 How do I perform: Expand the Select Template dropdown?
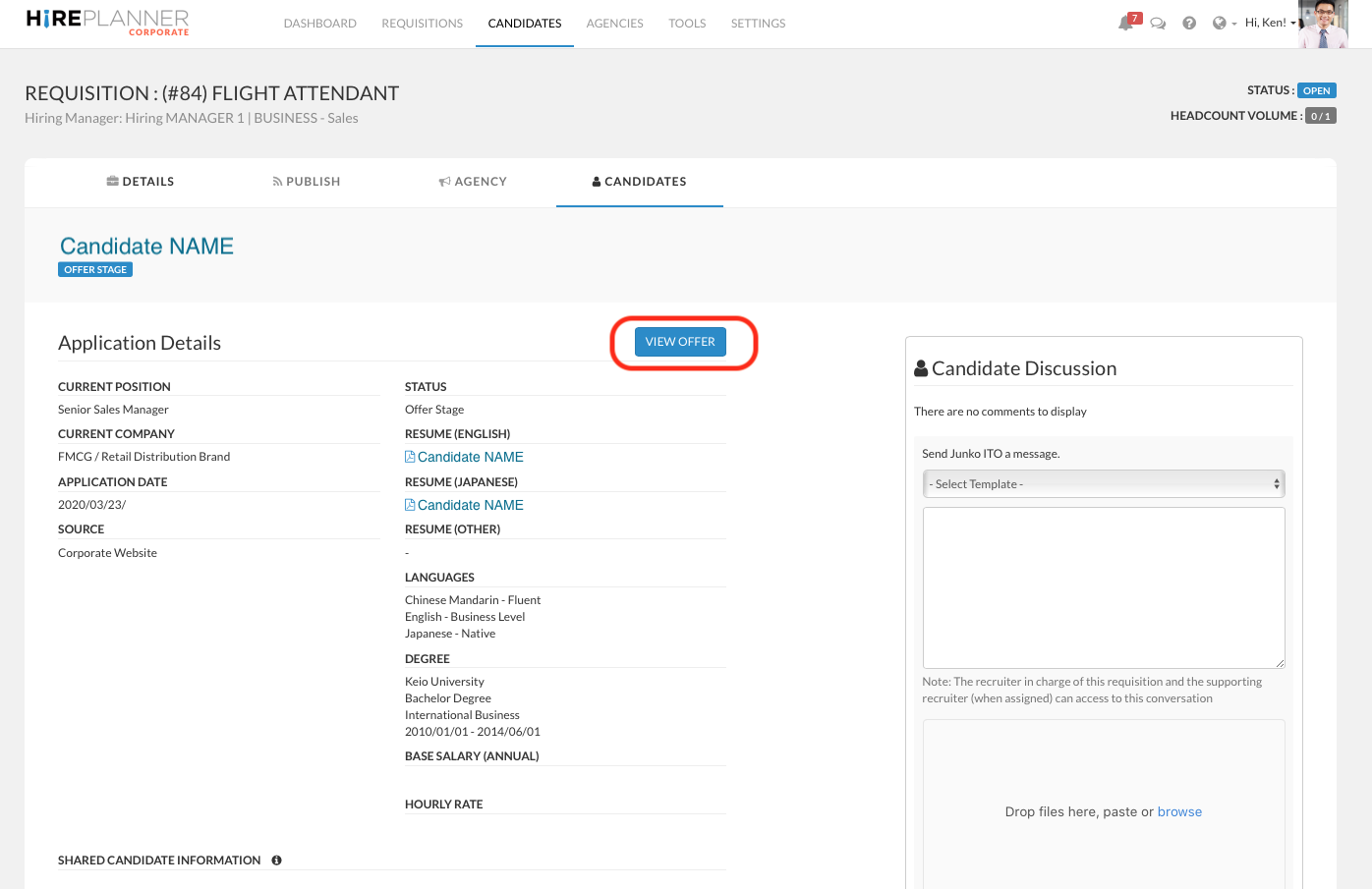point(1103,484)
